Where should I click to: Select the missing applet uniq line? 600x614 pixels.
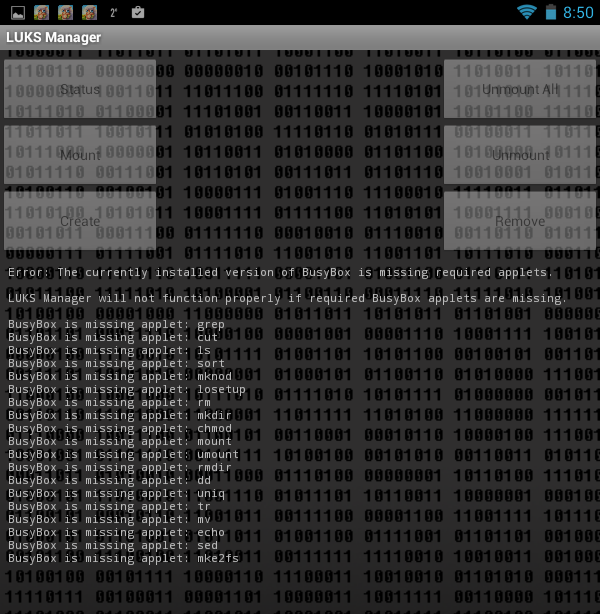[x=116, y=493]
